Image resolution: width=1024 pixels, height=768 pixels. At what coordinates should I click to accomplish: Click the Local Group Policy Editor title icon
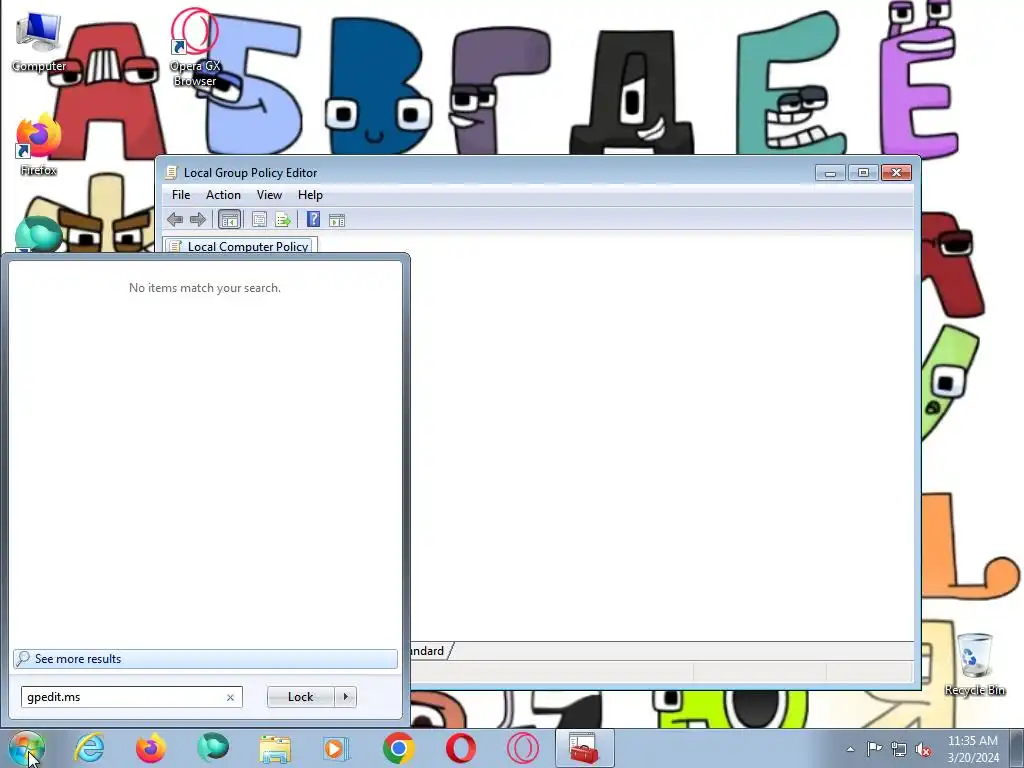[171, 172]
